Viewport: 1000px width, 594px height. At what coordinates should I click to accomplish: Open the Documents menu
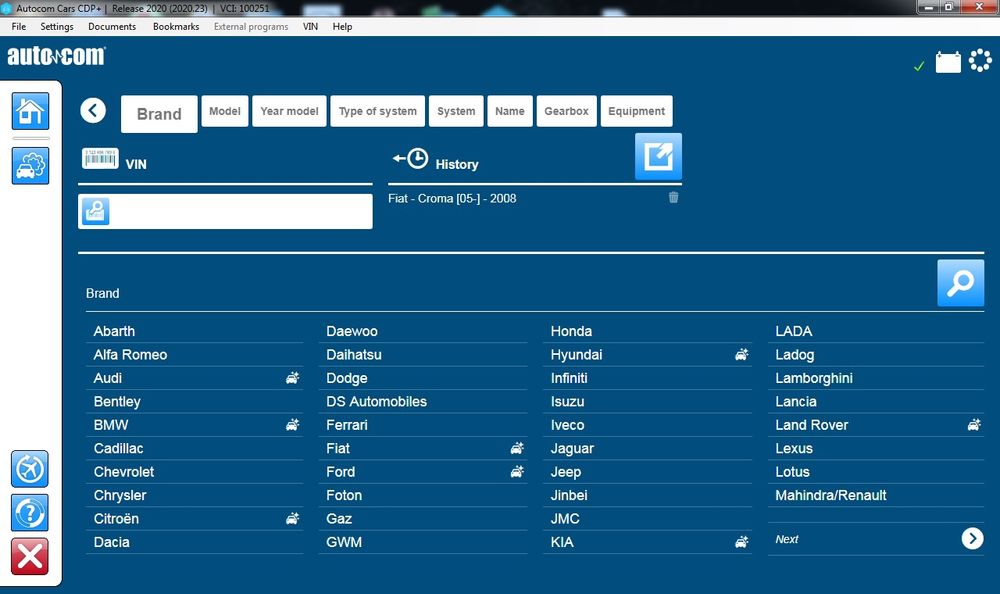click(112, 26)
